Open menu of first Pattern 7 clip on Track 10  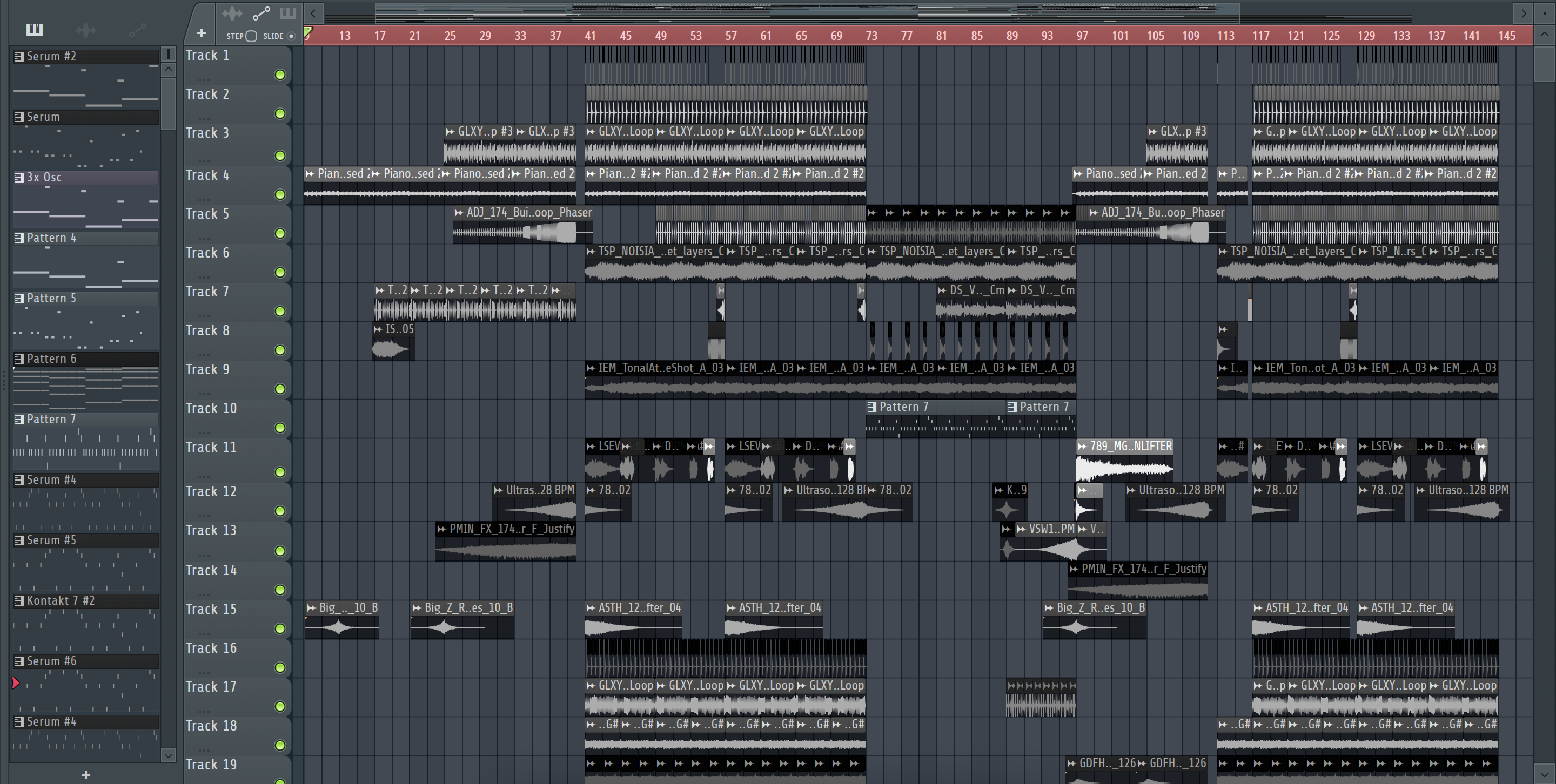pos(871,408)
